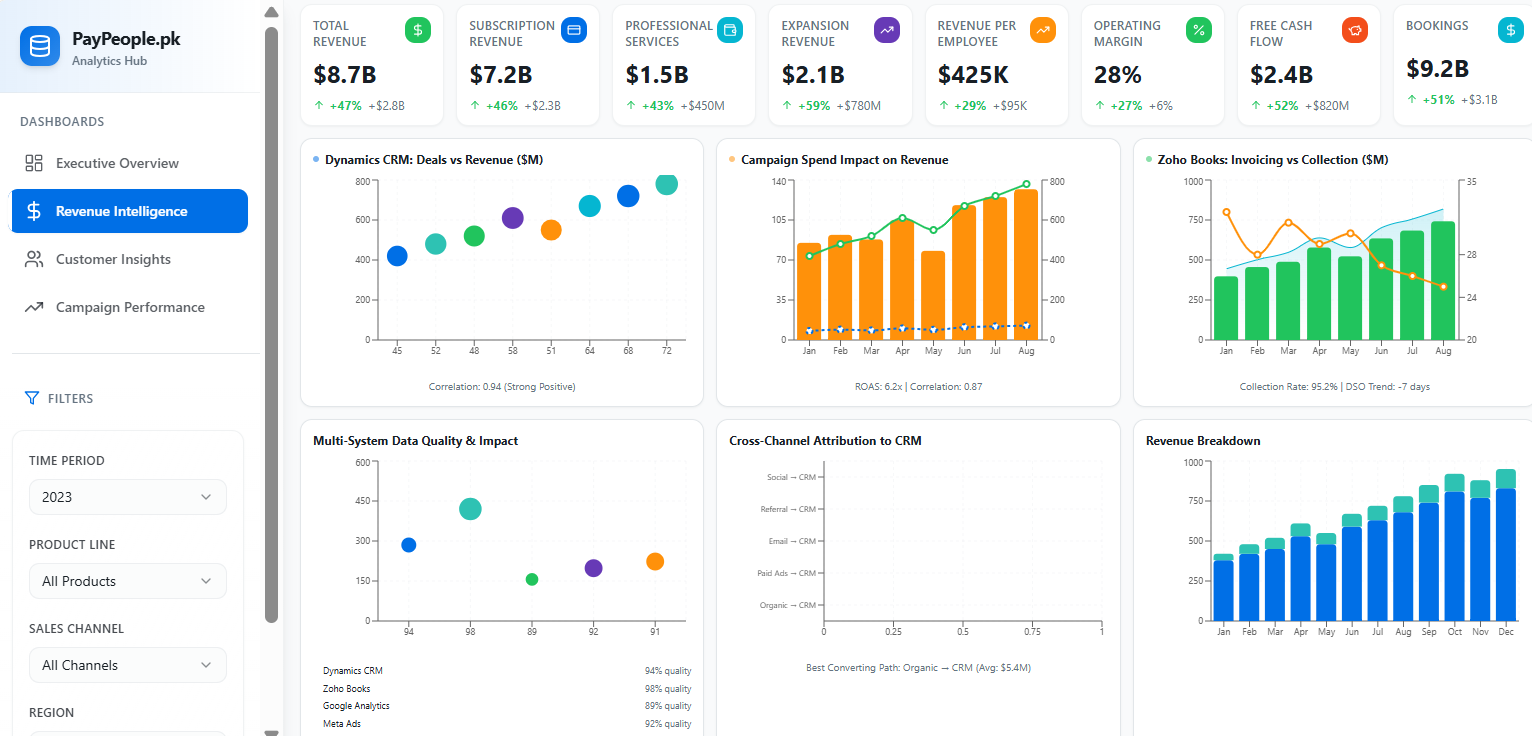This screenshot has width=1532, height=736.
Task: Click the orange bubble at 91 quality
Action: [x=655, y=562]
